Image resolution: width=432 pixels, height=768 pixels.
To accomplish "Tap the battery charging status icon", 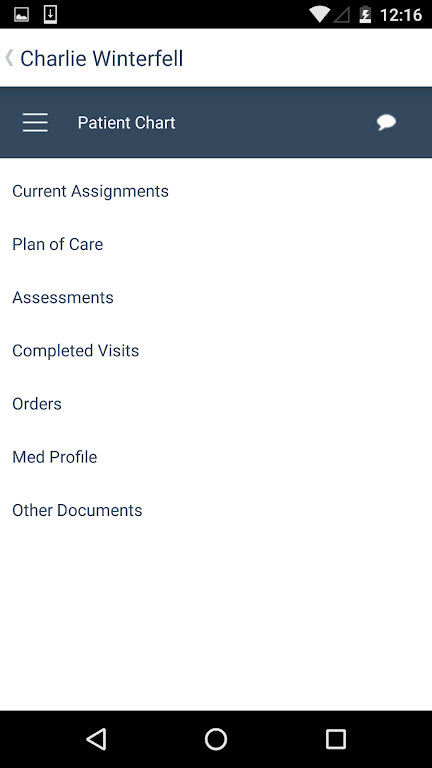I will [x=365, y=15].
